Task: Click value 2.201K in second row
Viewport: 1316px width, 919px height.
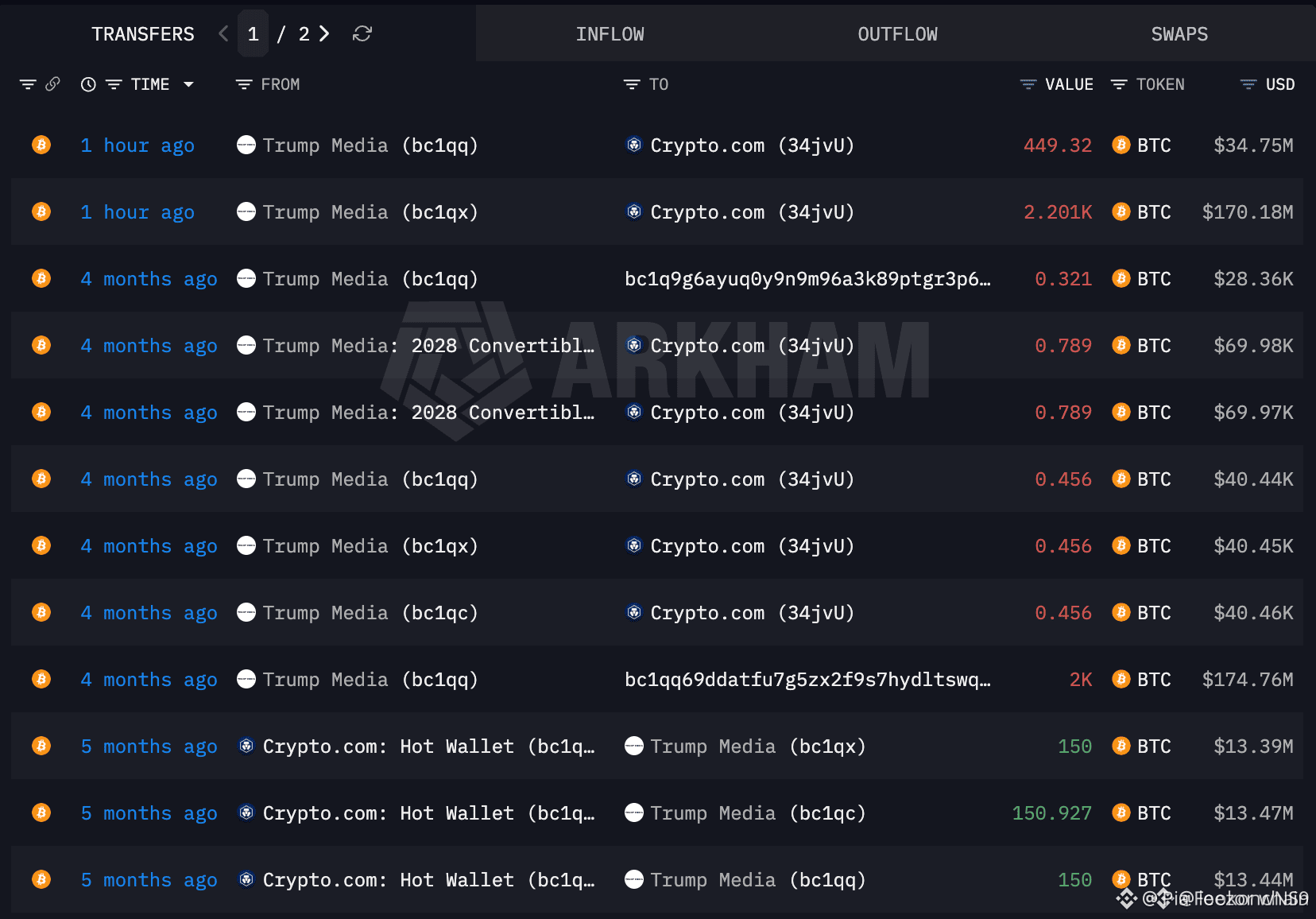Action: coord(1058,212)
